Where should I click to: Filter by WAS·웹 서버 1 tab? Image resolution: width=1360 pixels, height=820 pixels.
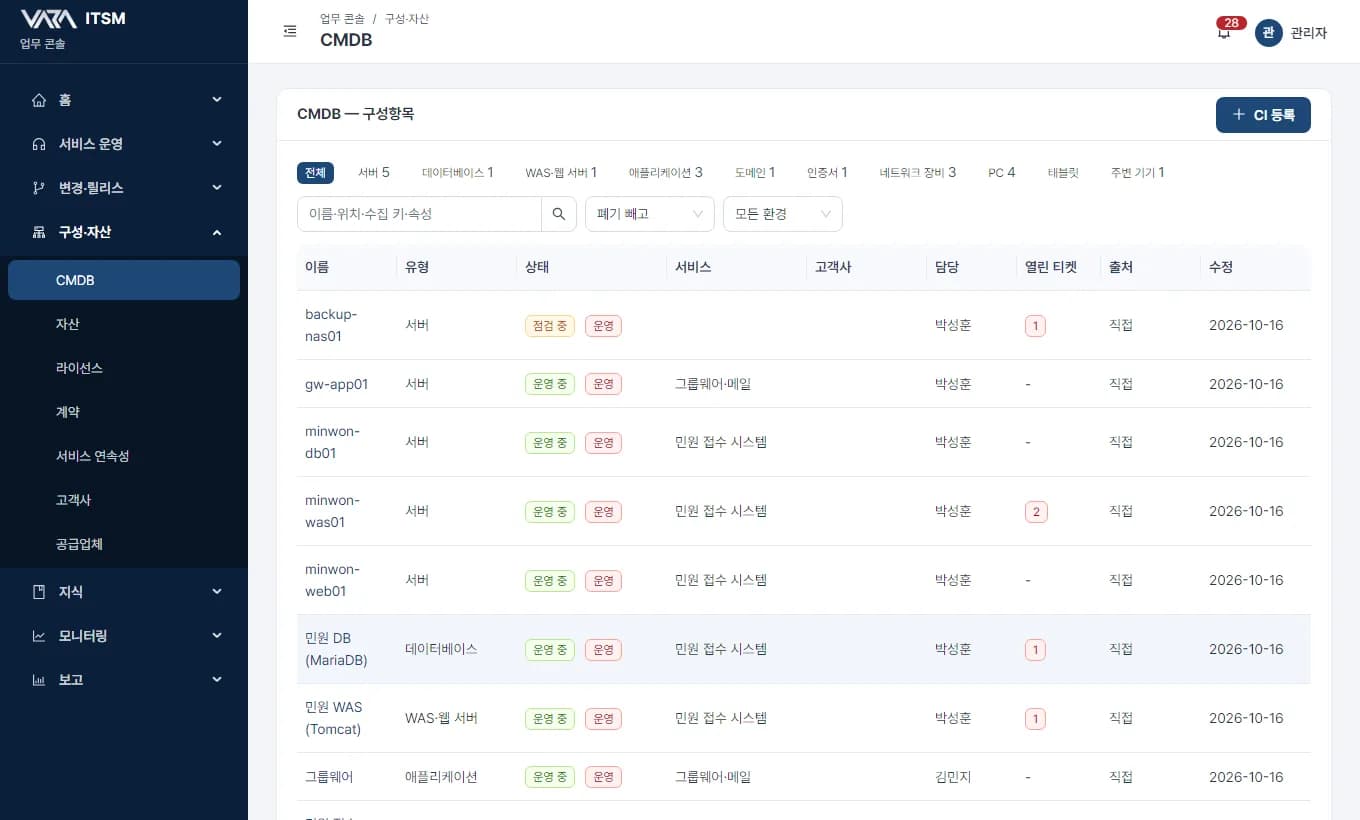coord(561,173)
